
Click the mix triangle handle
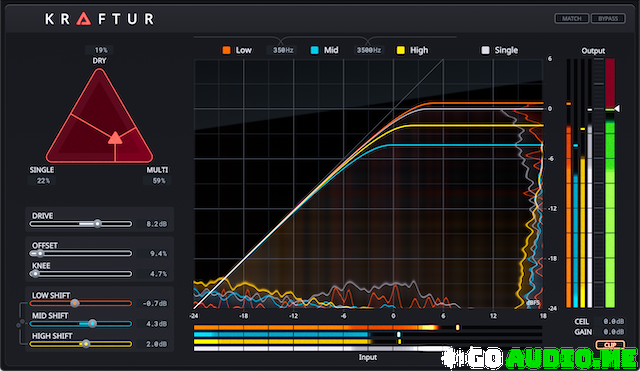(x=115, y=138)
